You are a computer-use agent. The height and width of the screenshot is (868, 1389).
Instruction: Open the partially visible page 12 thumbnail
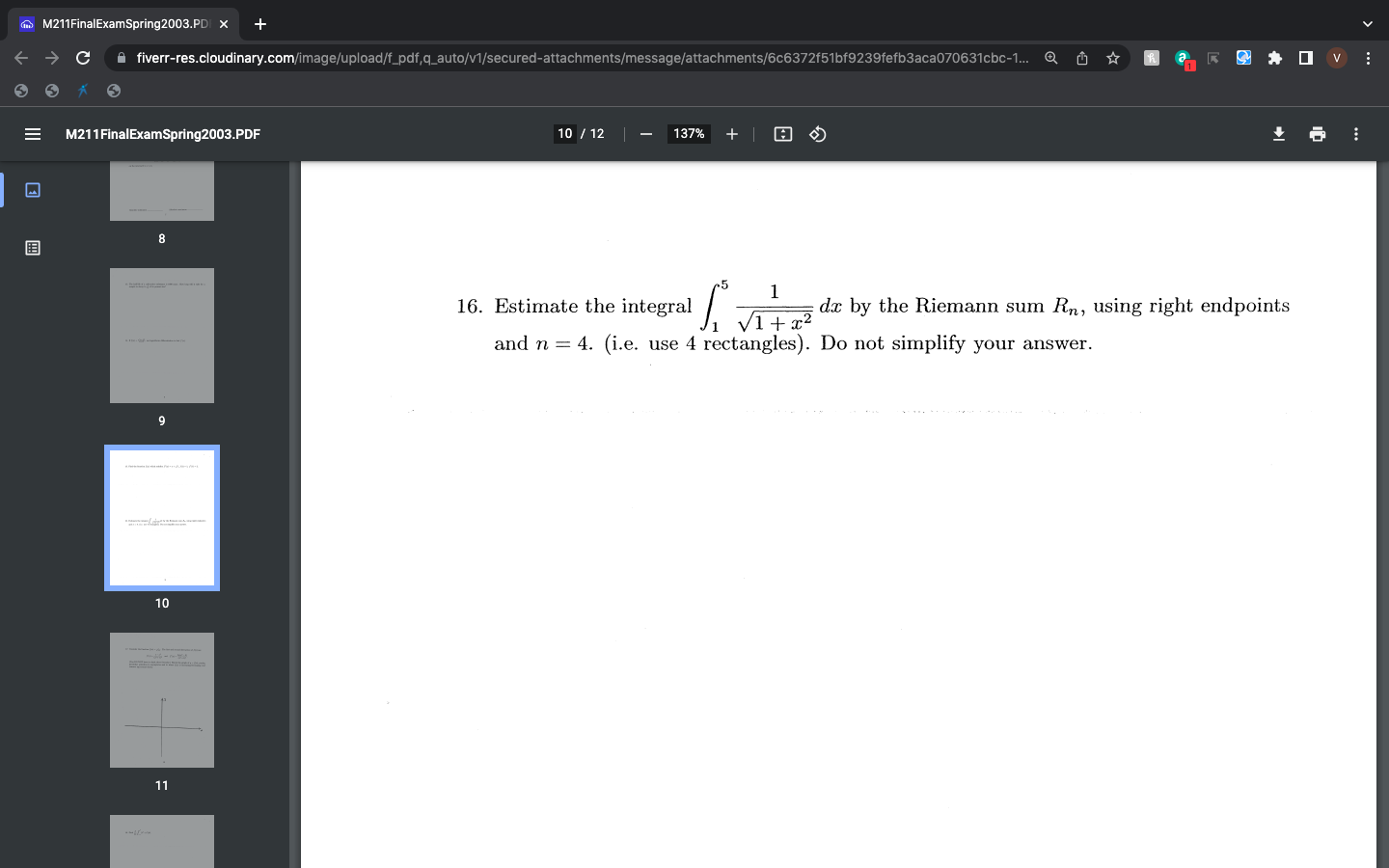coord(162,841)
